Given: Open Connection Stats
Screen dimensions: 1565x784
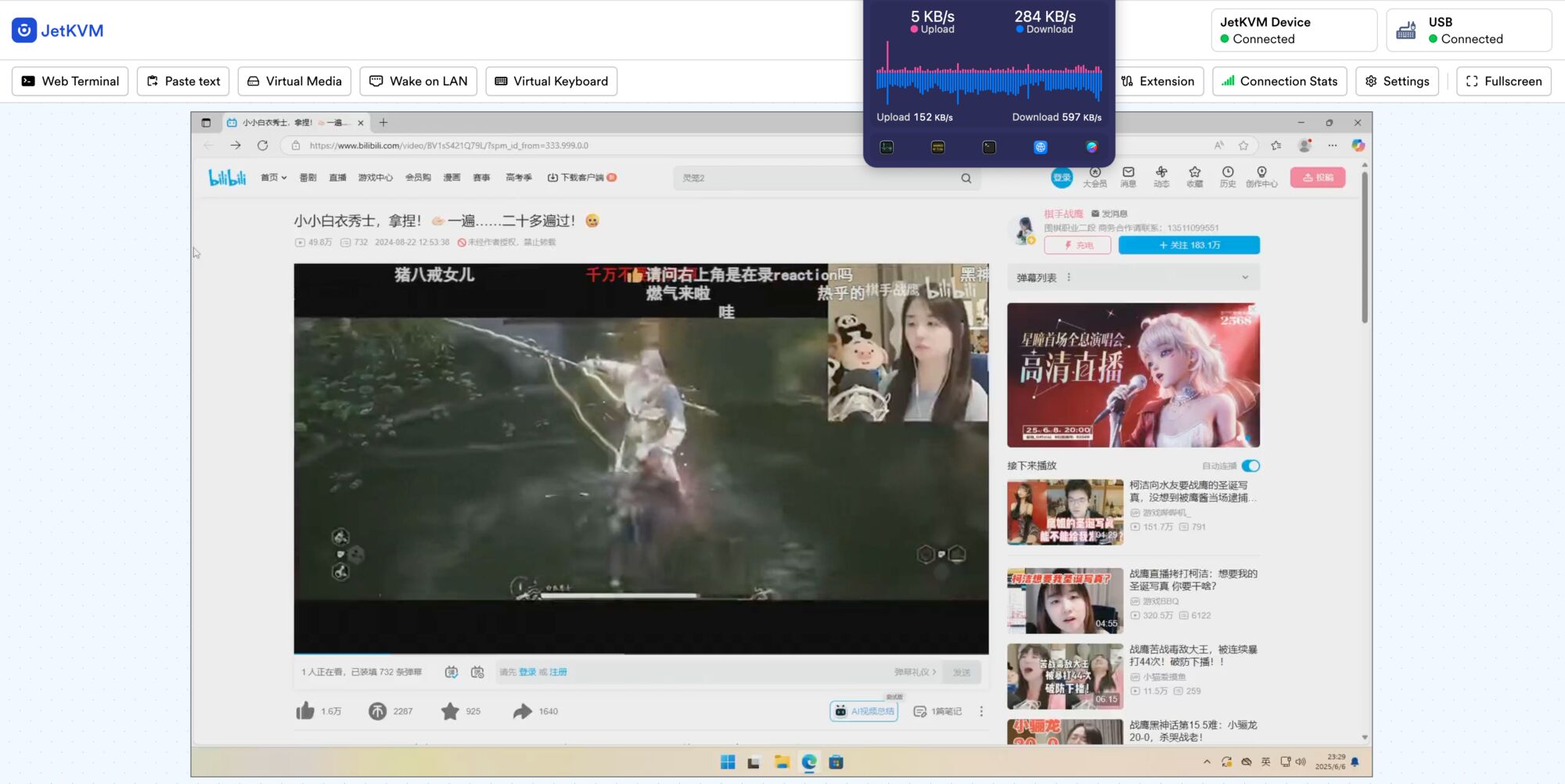Looking at the screenshot, I should (x=1279, y=81).
